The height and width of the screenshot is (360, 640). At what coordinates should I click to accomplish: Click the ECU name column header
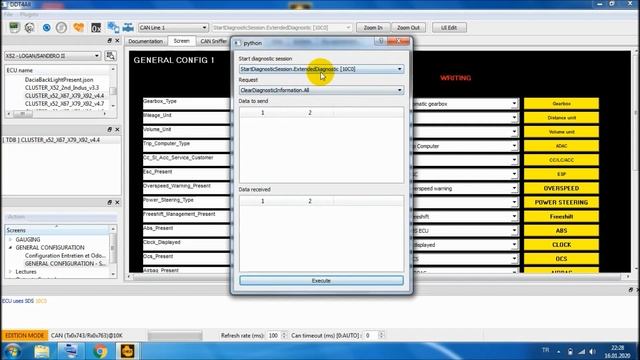(x=57, y=70)
